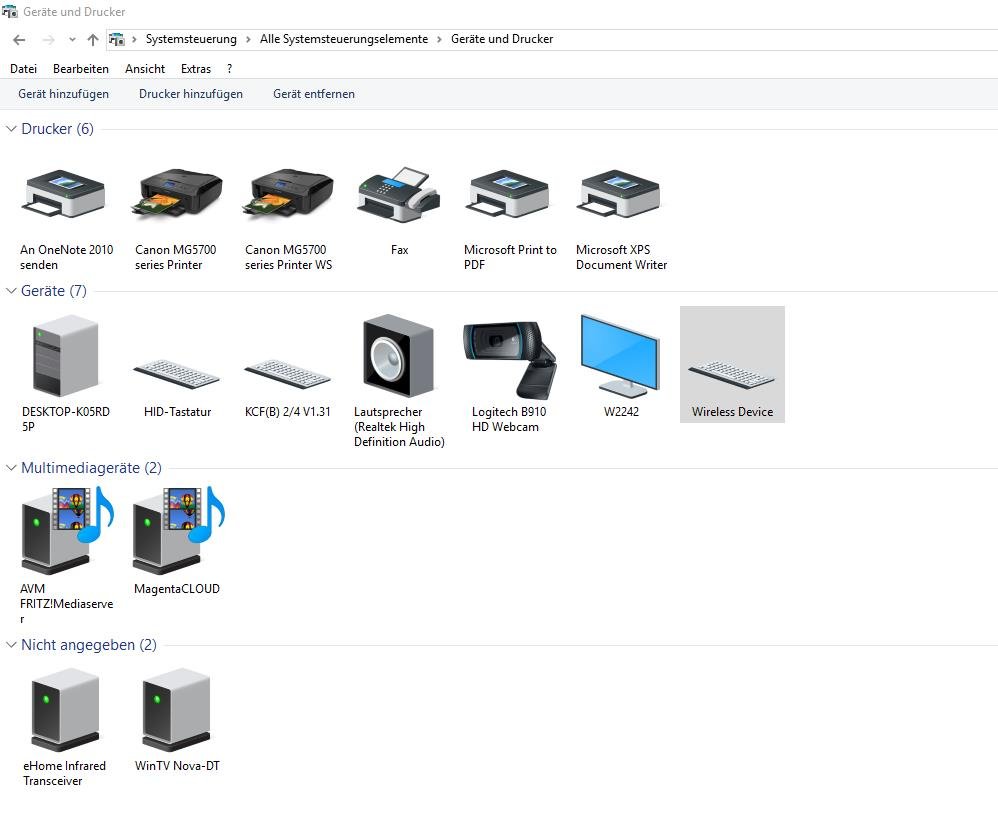998x818 pixels.
Task: Select the eHome Infrared Transceiver icon
Action: [x=65, y=710]
